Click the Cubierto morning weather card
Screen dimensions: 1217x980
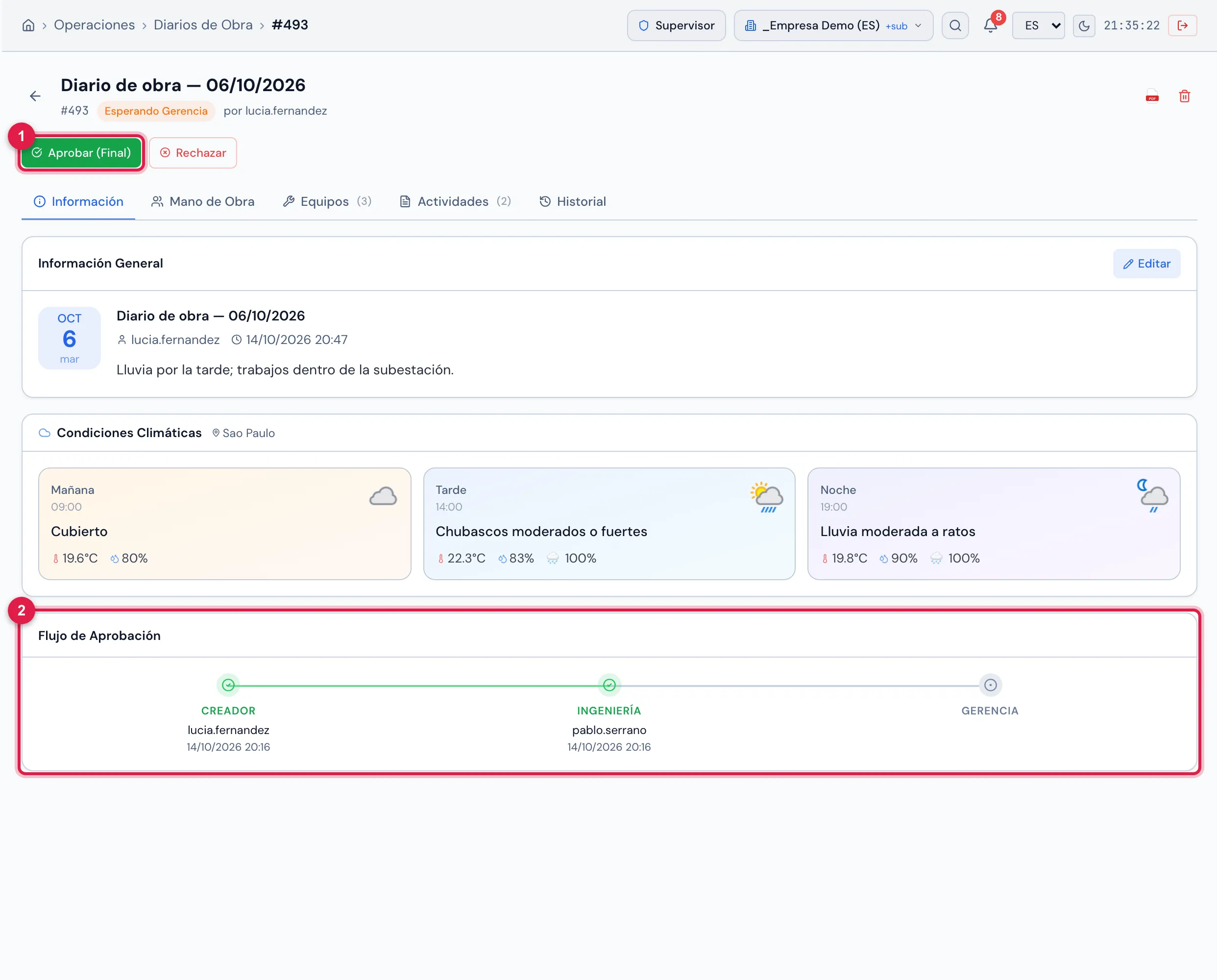coord(225,524)
